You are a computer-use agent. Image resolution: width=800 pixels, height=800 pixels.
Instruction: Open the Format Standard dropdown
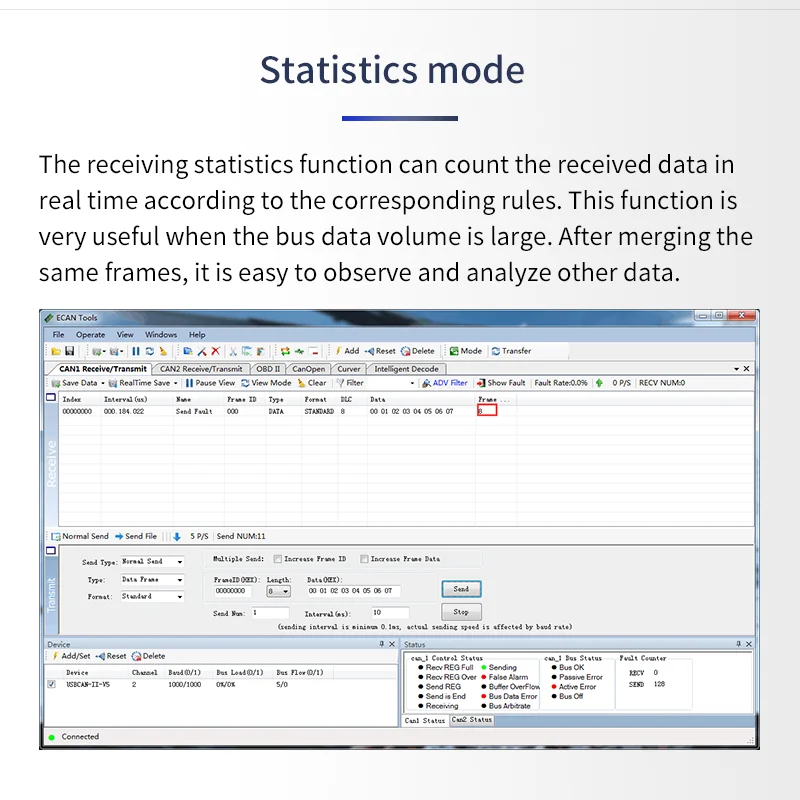(x=179, y=597)
